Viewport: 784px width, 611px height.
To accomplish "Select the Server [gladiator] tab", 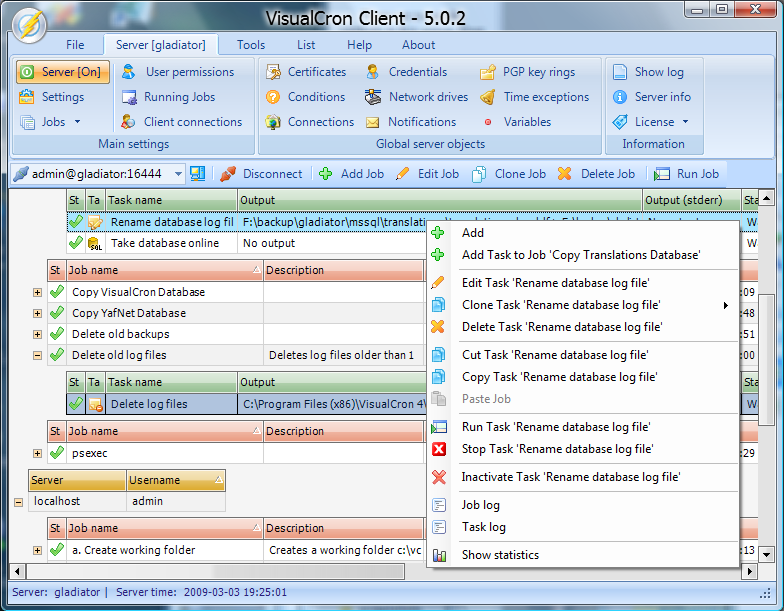I will coord(160,44).
